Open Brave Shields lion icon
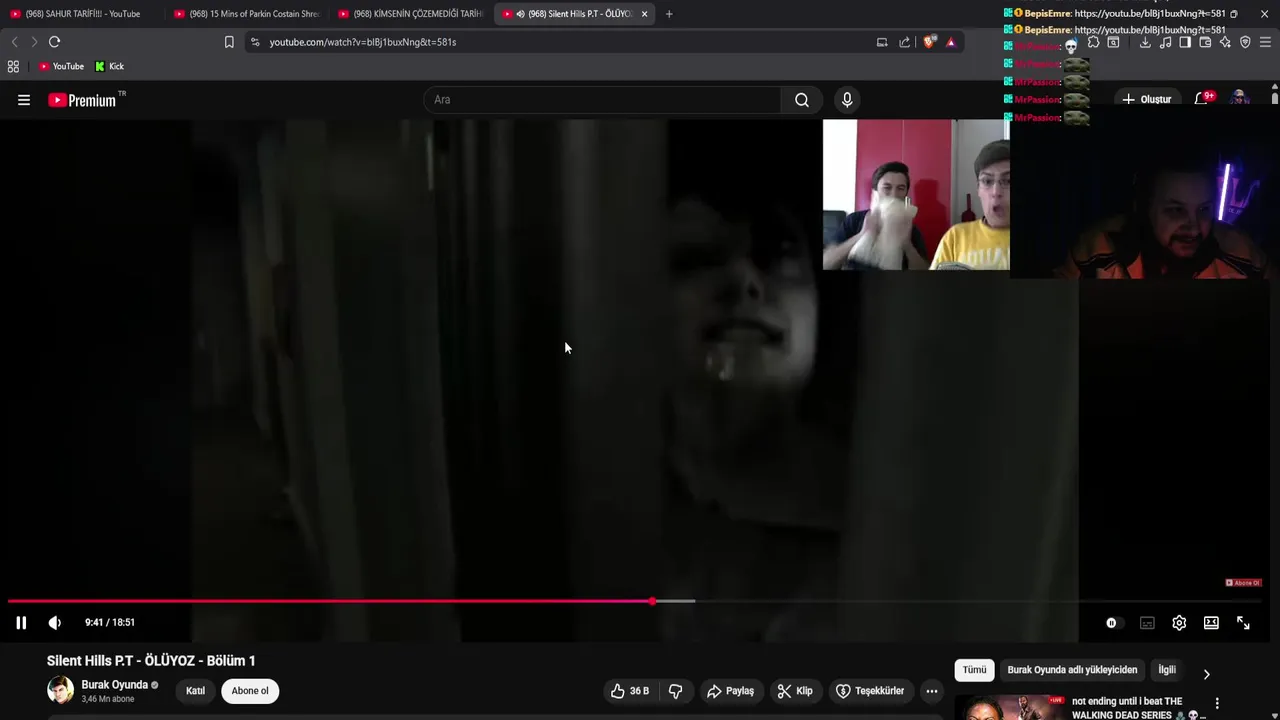This screenshot has width=1280, height=720. [929, 42]
